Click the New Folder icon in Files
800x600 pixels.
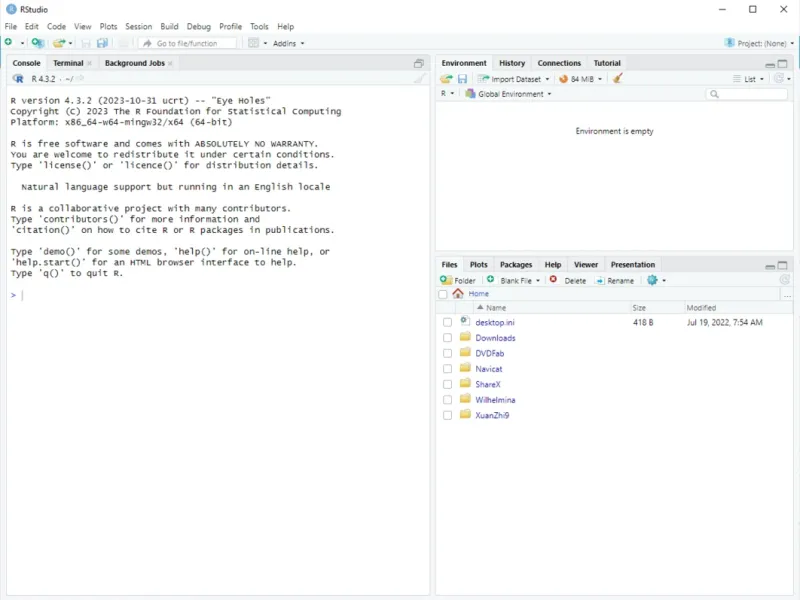pyautogui.click(x=446, y=280)
